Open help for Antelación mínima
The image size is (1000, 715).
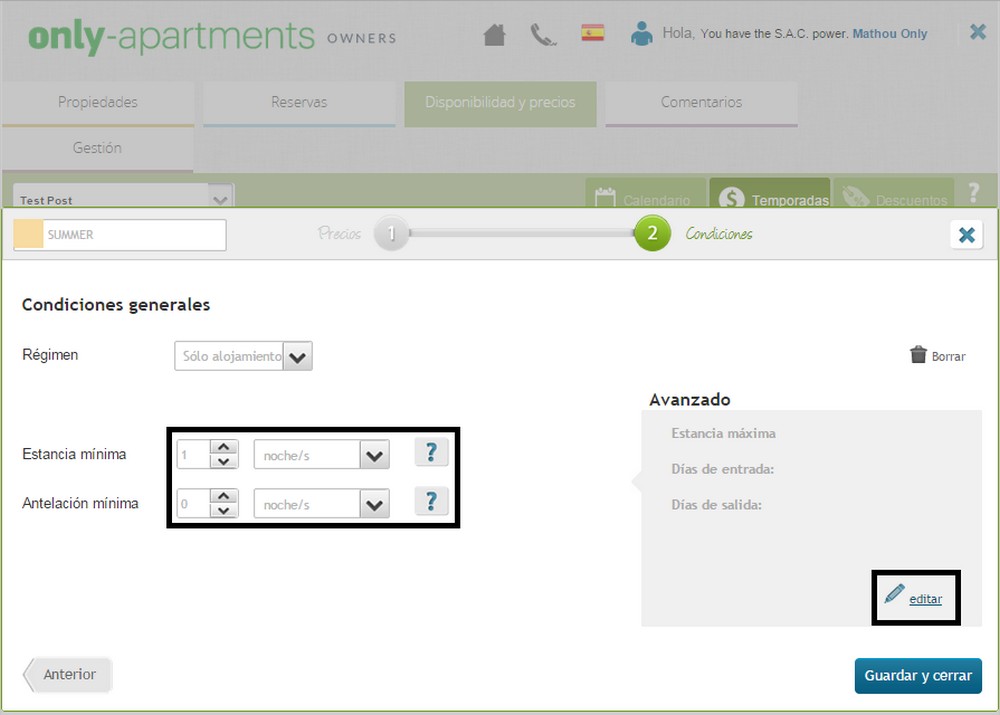431,501
